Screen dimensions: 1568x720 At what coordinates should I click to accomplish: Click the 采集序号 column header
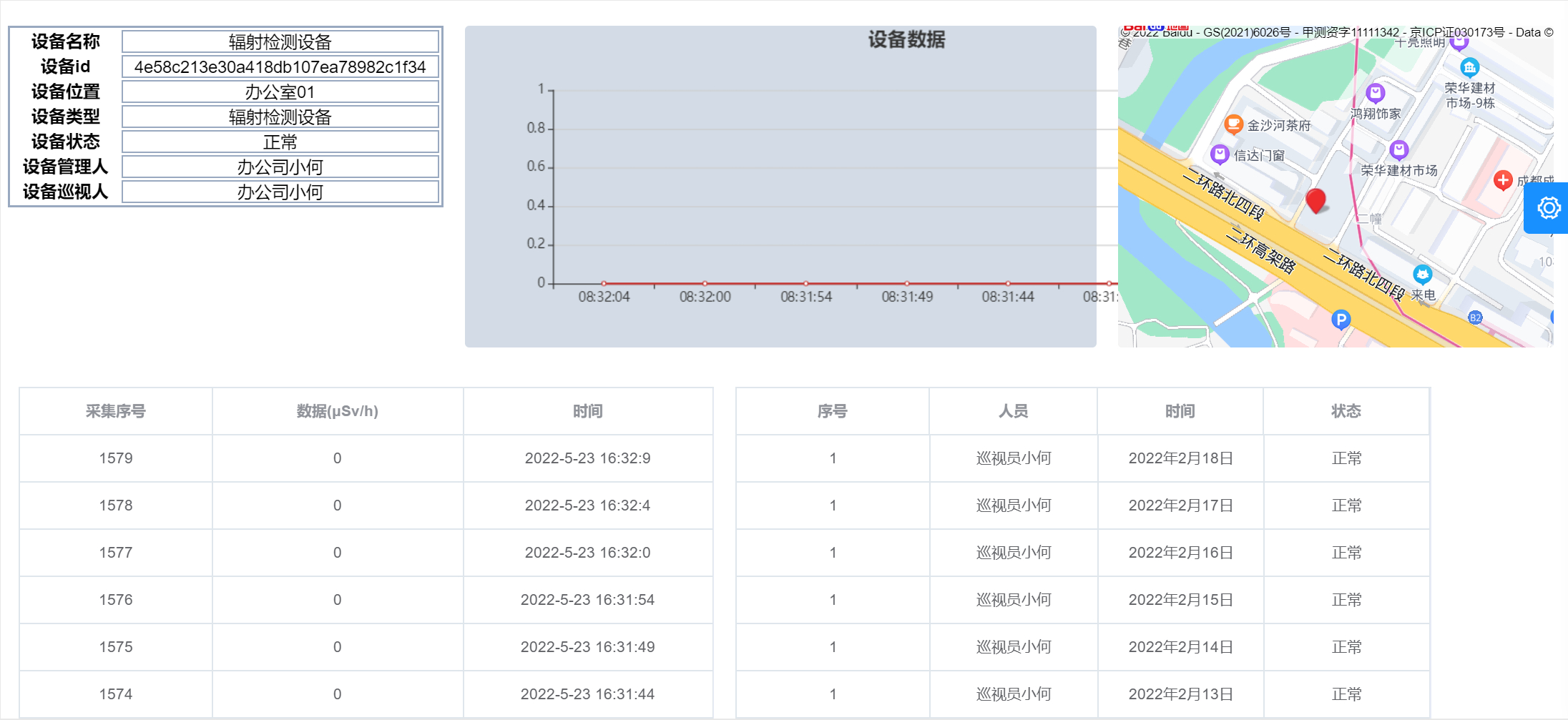tap(115, 411)
